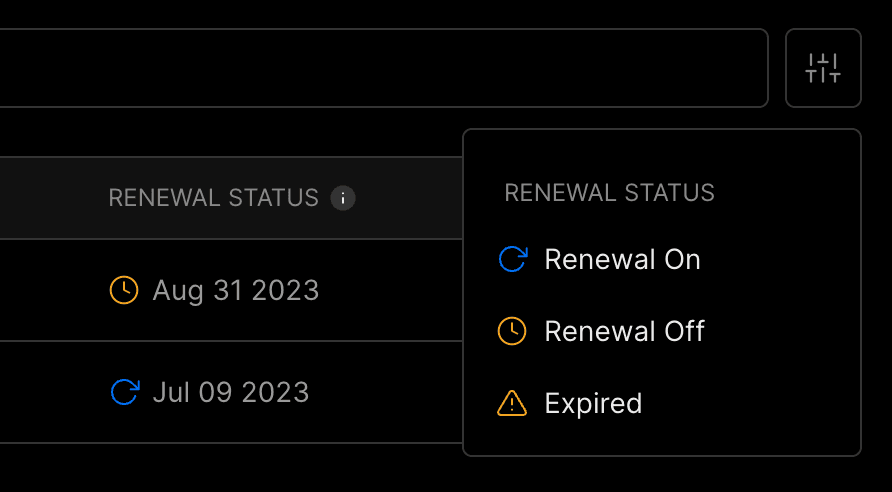
Task: Click the blue refresh icon next to Renewal On
Action: [x=512, y=260]
